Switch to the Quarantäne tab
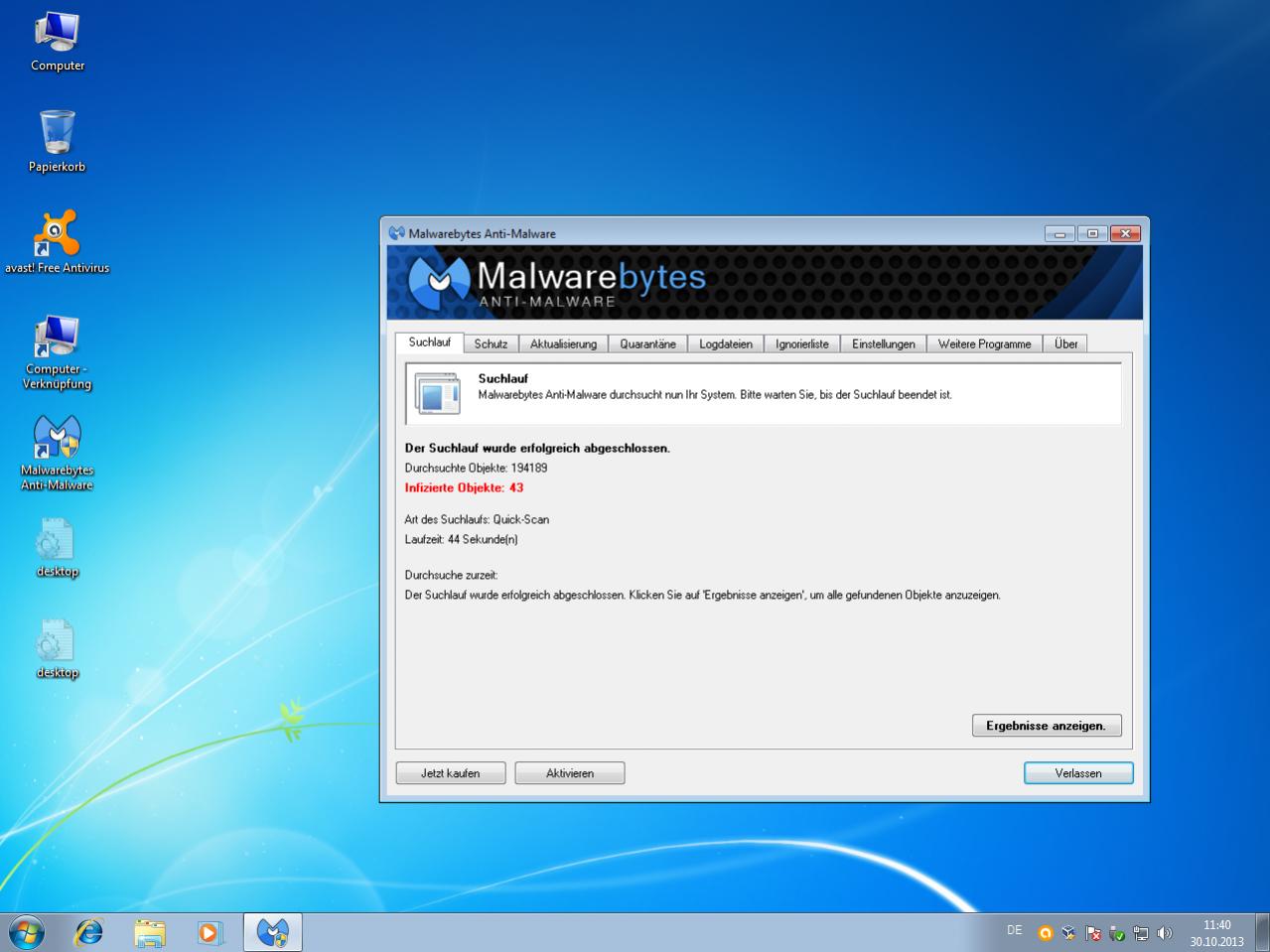1270x952 pixels. [x=647, y=343]
